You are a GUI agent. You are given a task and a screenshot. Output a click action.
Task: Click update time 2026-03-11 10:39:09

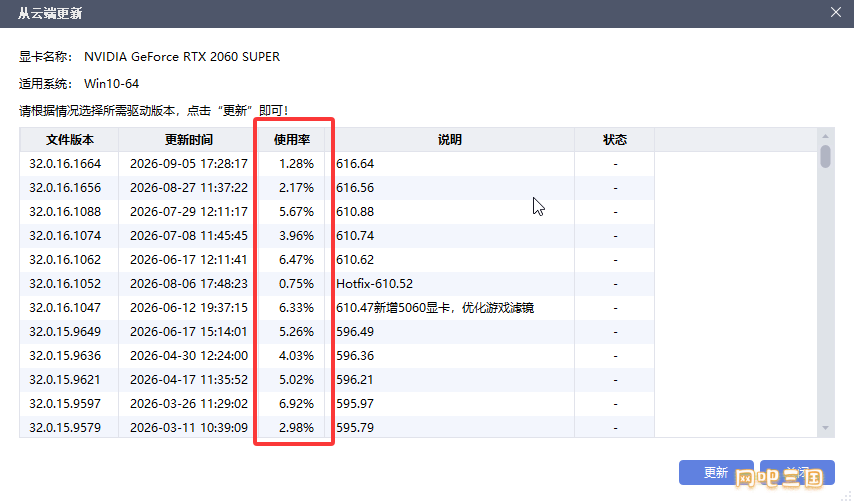tap(188, 427)
